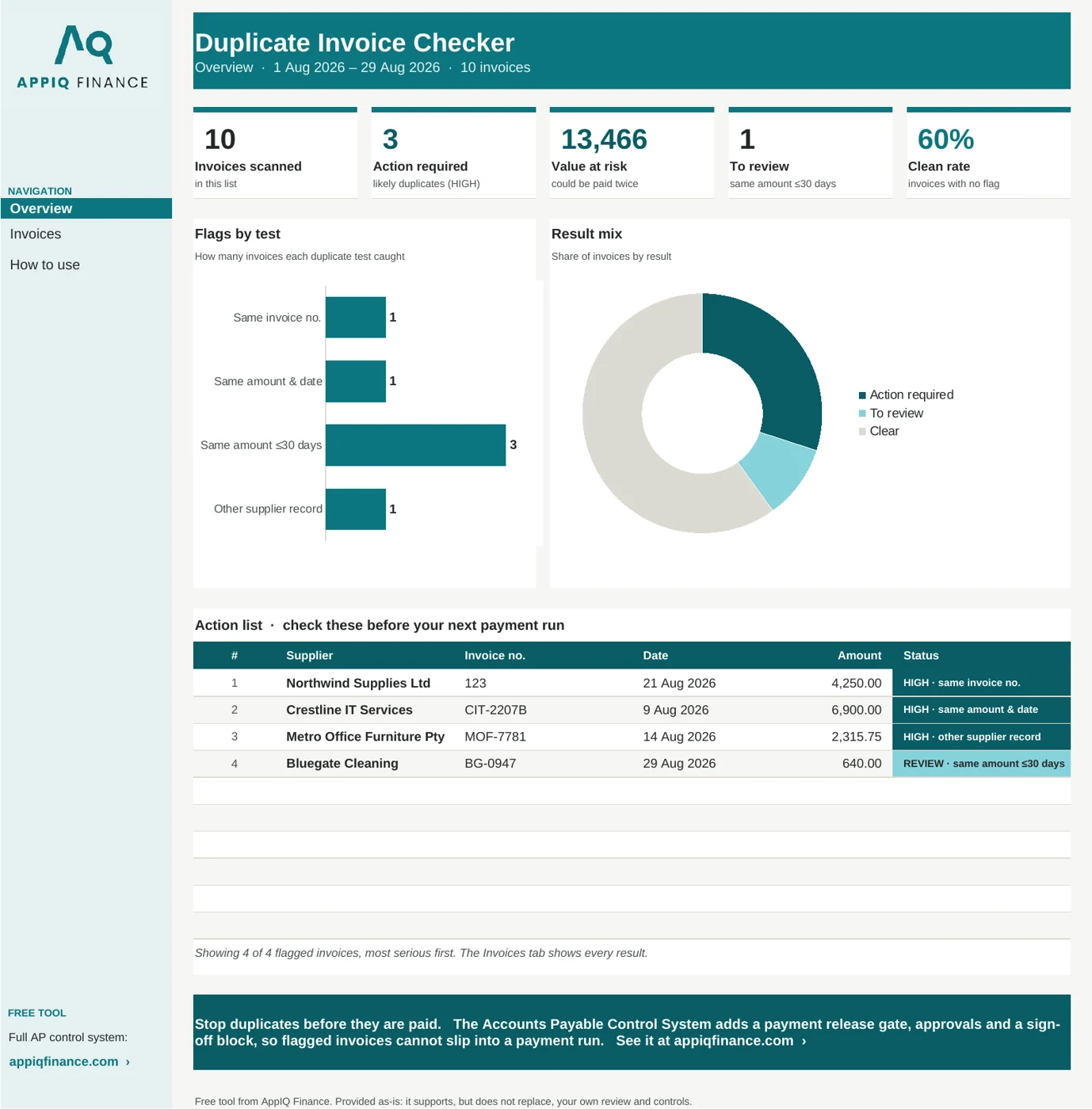Click the 'HIGH · other supplier record' status
This screenshot has width=1092, height=1109.
tap(981, 737)
